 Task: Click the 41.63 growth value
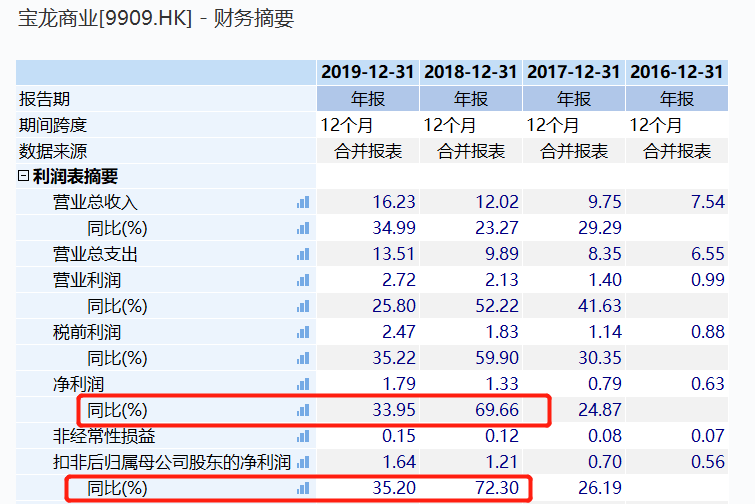tap(600, 306)
